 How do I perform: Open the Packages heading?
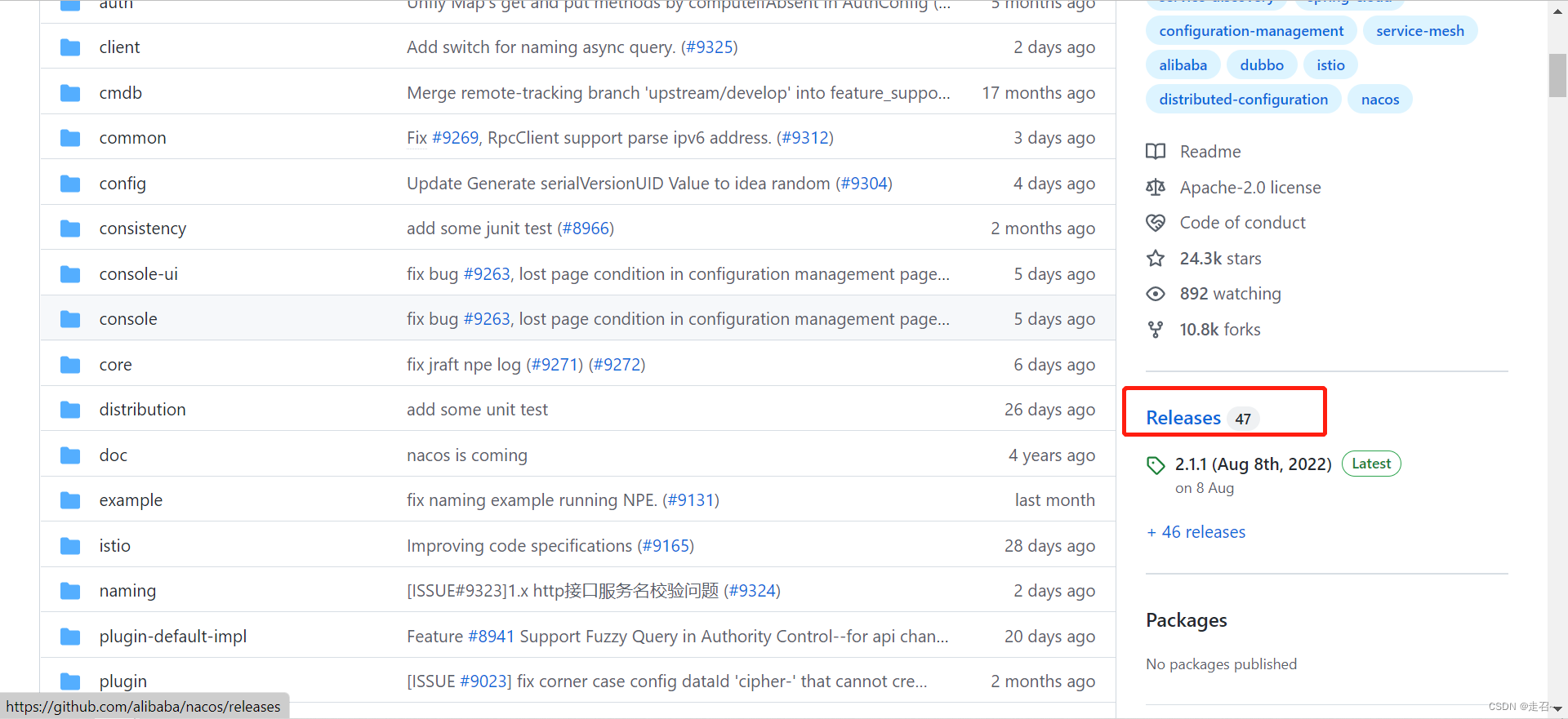1186,620
